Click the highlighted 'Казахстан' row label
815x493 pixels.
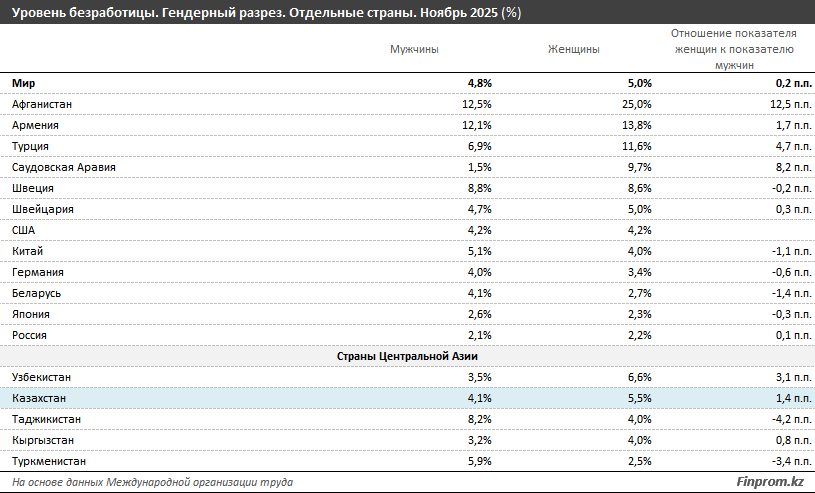coord(39,398)
